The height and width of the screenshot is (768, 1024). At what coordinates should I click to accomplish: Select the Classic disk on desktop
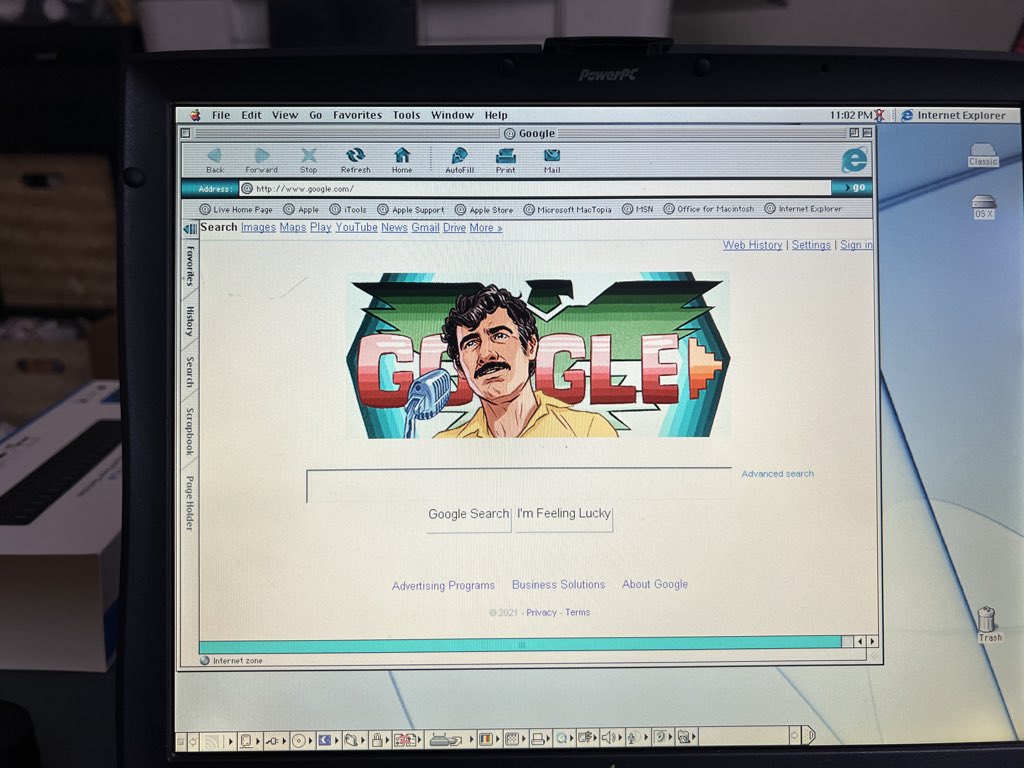click(x=983, y=155)
